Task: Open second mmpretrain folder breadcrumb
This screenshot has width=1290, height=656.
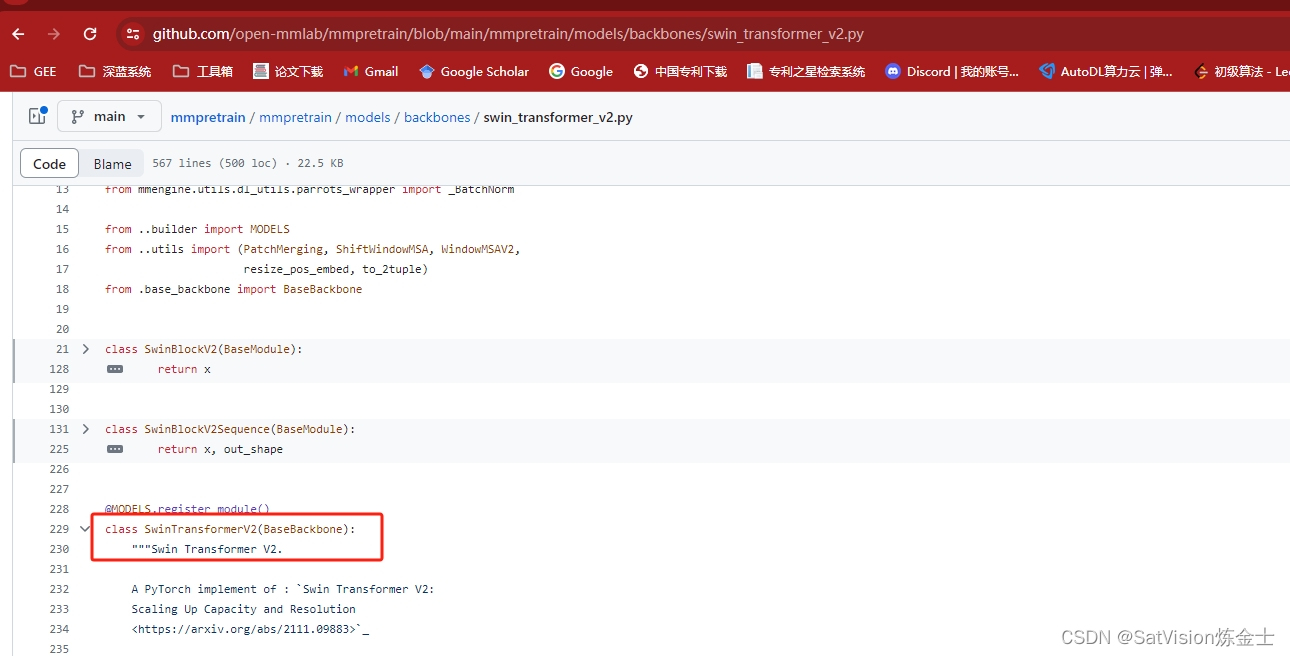Action: click(295, 117)
